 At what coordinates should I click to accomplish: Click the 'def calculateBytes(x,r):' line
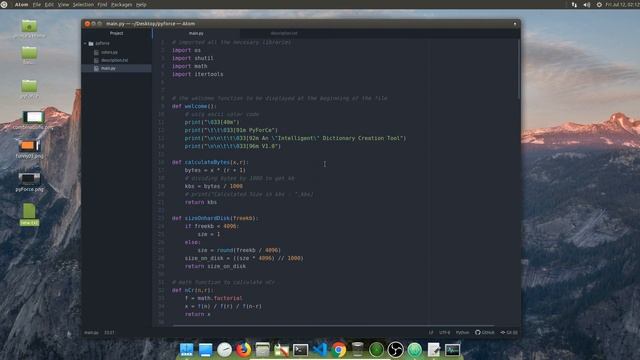(210, 162)
